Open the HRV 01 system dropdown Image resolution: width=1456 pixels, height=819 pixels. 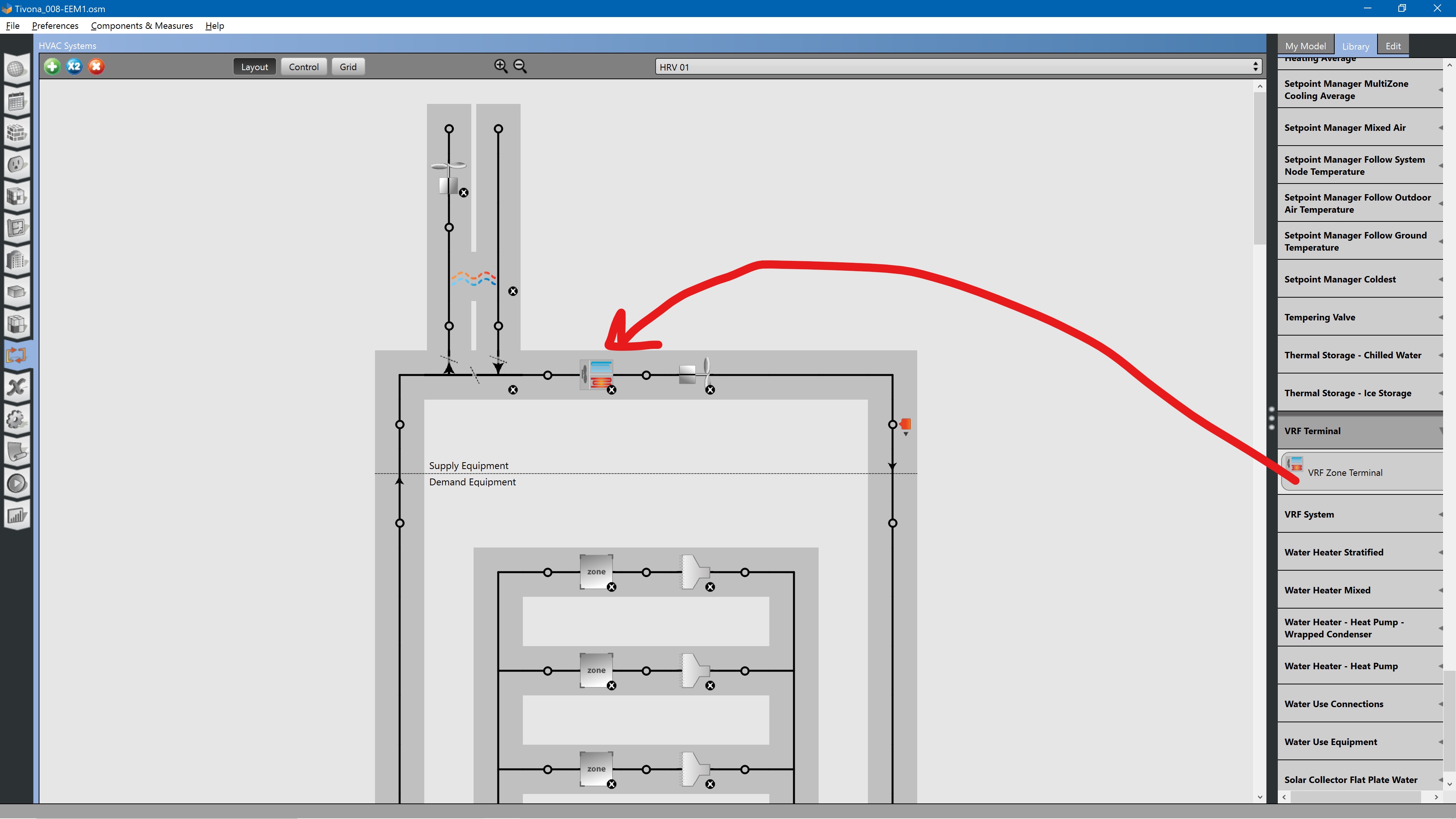[958, 67]
